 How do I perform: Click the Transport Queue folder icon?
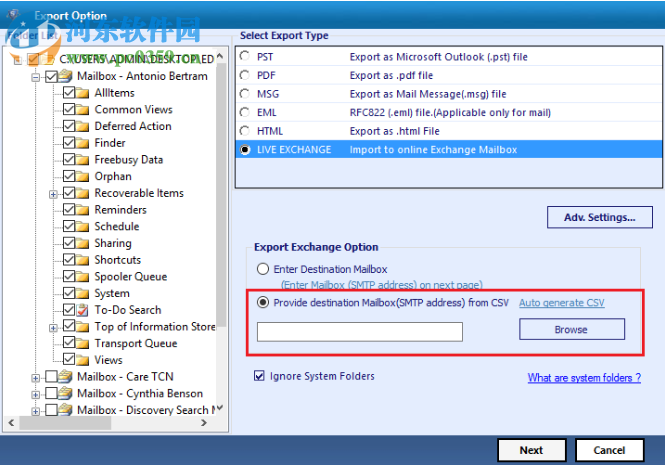[x=83, y=344]
